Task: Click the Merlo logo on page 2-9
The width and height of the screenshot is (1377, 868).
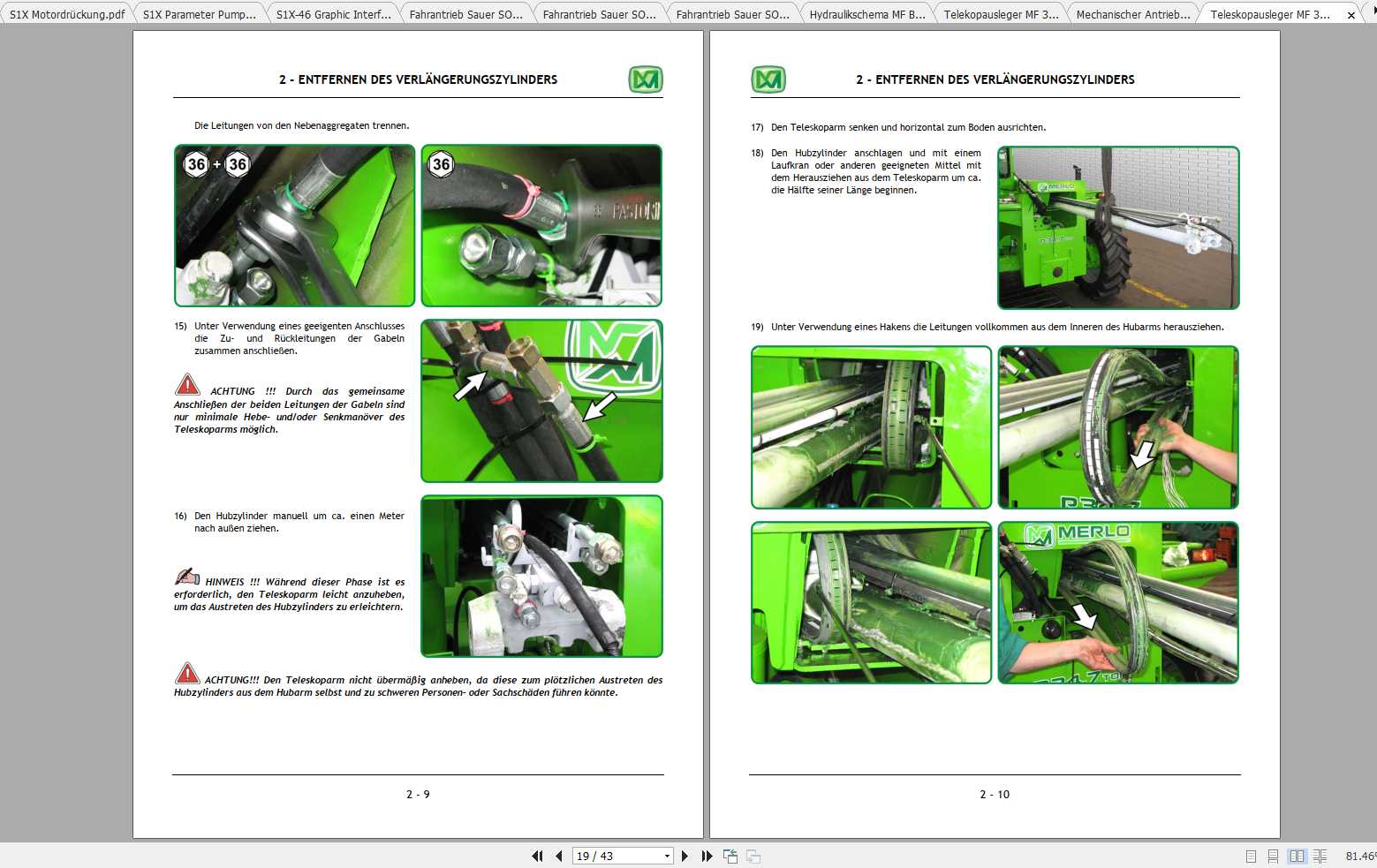Action: point(646,79)
